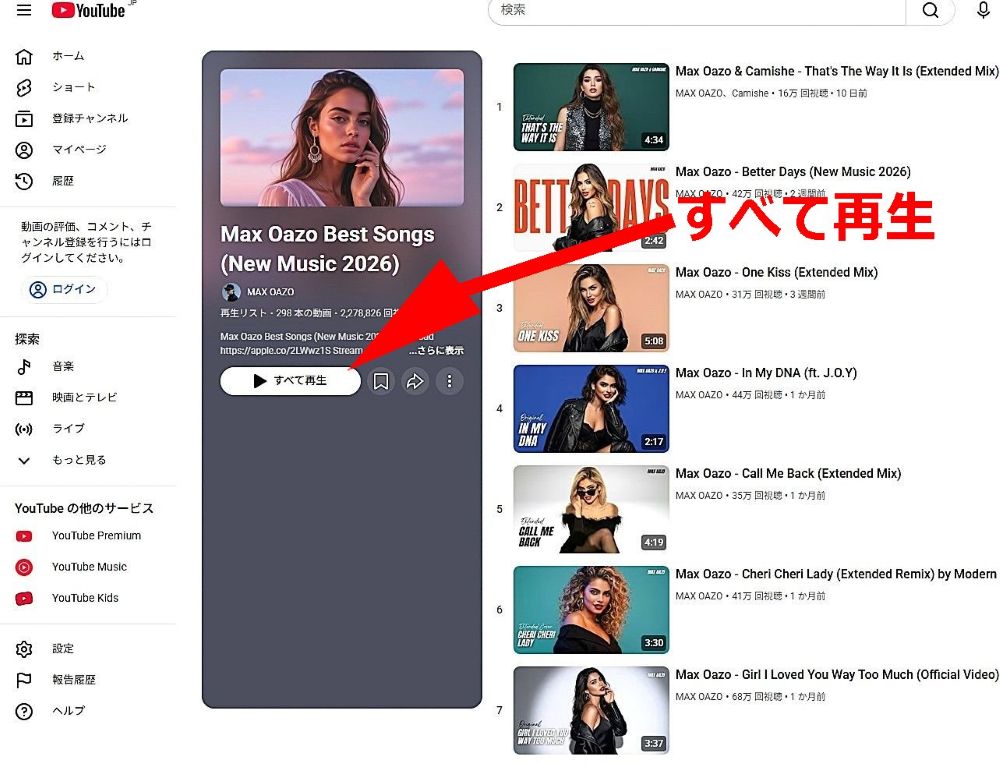Open playlist three-dot options menu

click(450, 381)
